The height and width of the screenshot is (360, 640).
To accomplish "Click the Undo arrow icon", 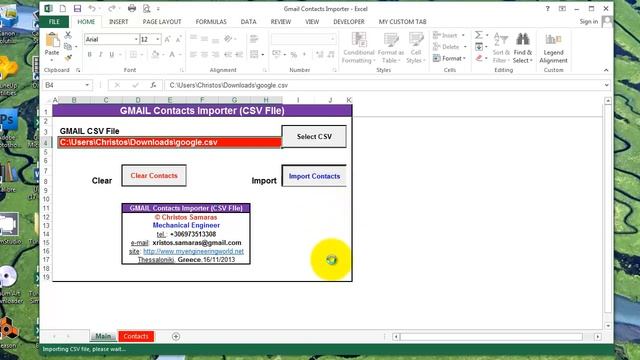I will (x=92, y=9).
